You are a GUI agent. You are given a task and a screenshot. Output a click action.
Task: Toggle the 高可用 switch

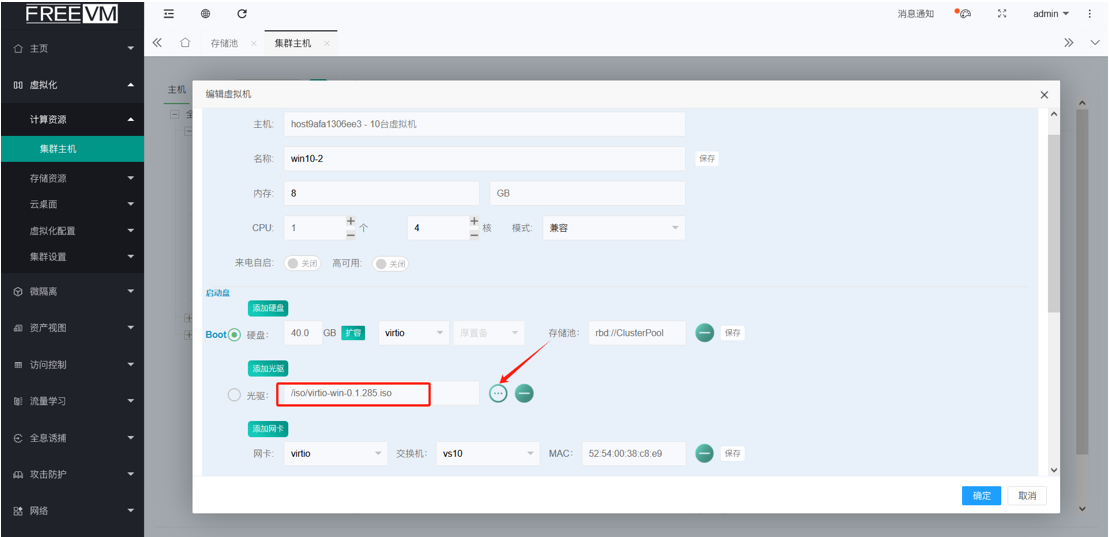pyautogui.click(x=391, y=264)
